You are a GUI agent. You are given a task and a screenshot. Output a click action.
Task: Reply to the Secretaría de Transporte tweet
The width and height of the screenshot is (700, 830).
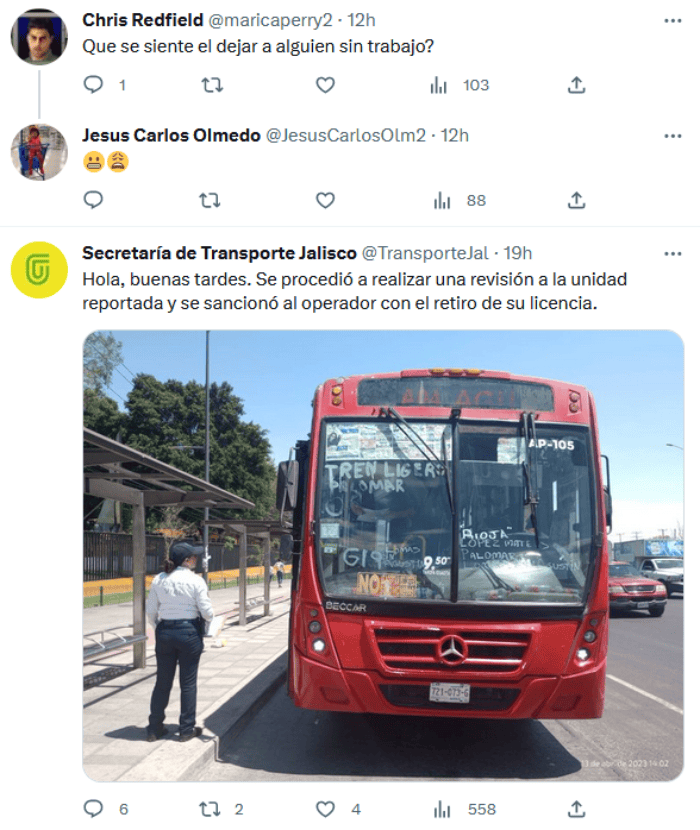94,809
